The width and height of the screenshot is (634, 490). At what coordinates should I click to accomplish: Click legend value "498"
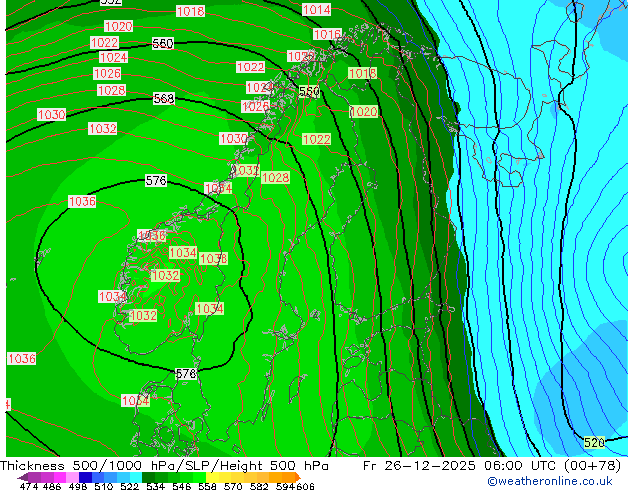coord(78,486)
